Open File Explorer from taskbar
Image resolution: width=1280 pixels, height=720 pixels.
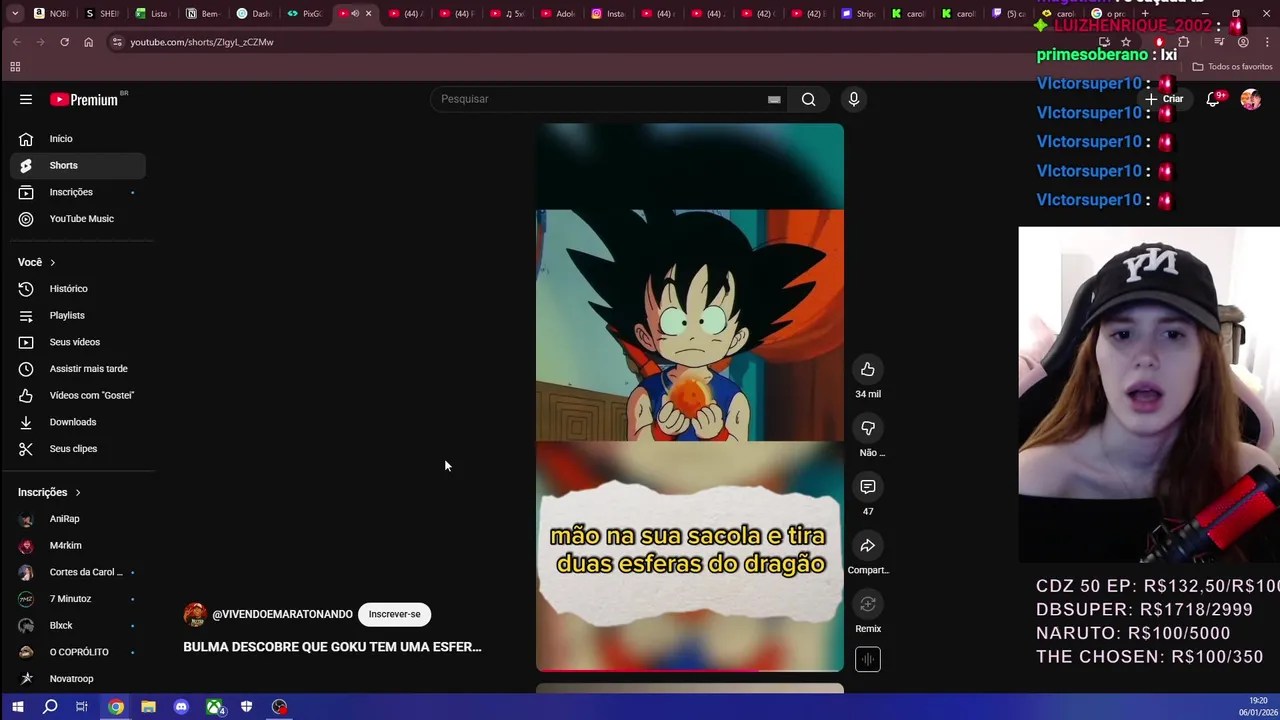[x=148, y=707]
